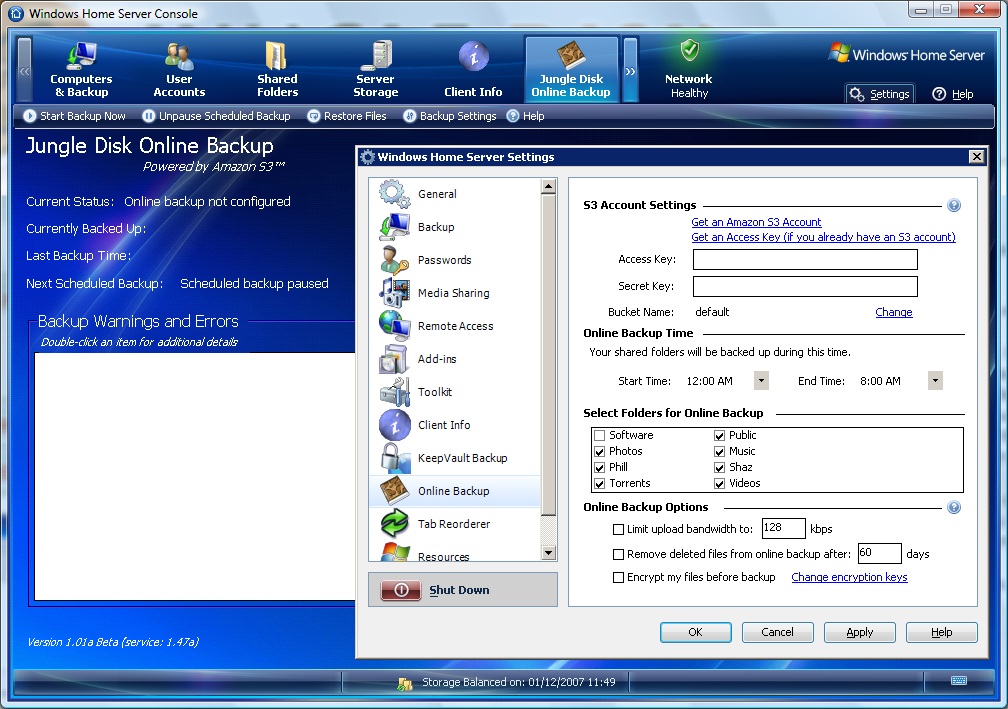Click the Restore Files icon

click(314, 116)
